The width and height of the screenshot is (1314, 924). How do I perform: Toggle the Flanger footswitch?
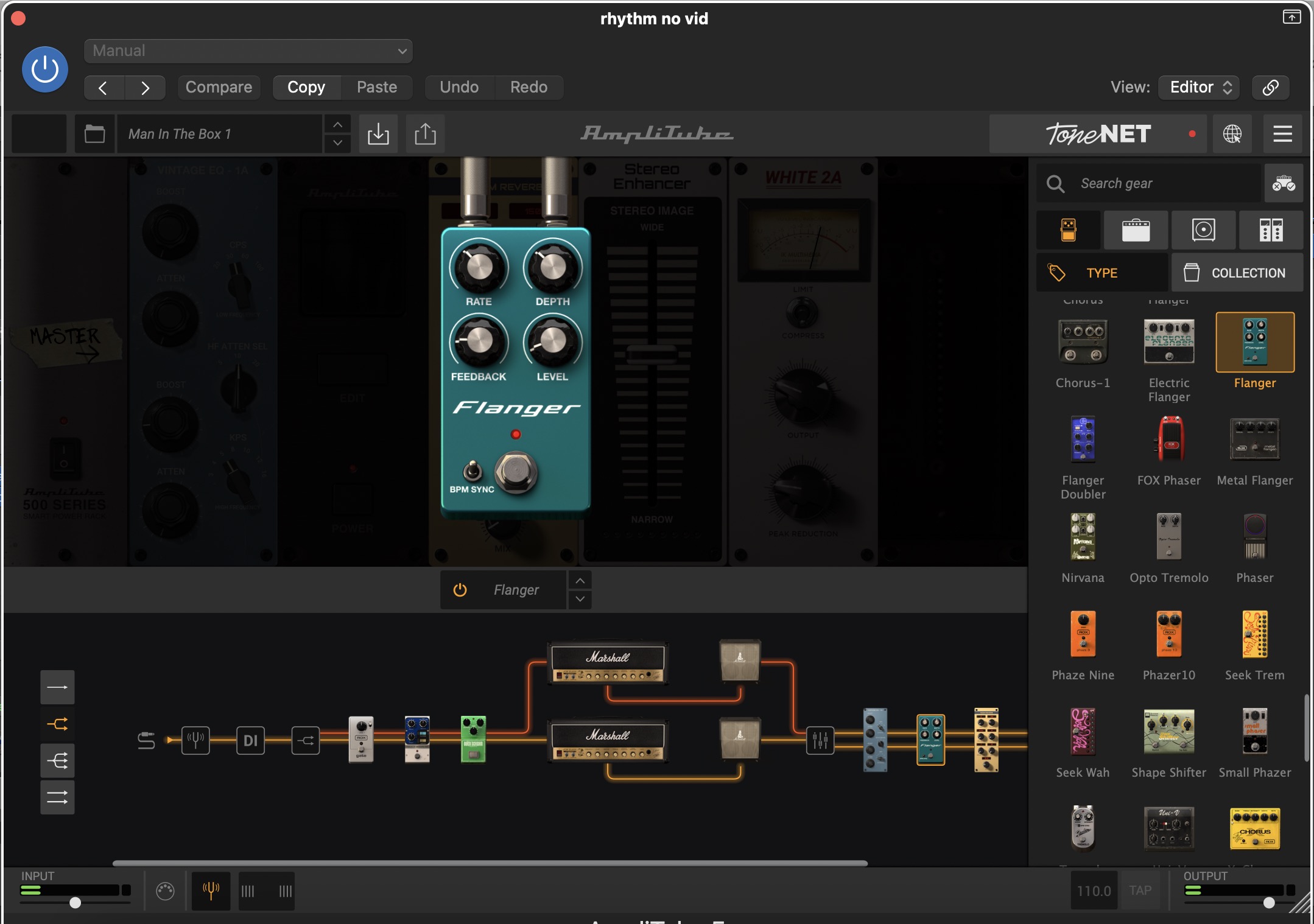(516, 472)
